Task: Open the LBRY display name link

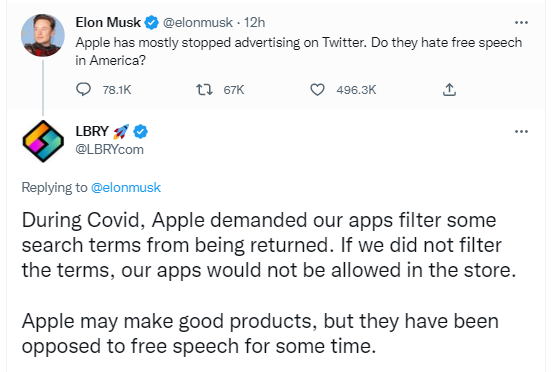Action: (x=92, y=131)
